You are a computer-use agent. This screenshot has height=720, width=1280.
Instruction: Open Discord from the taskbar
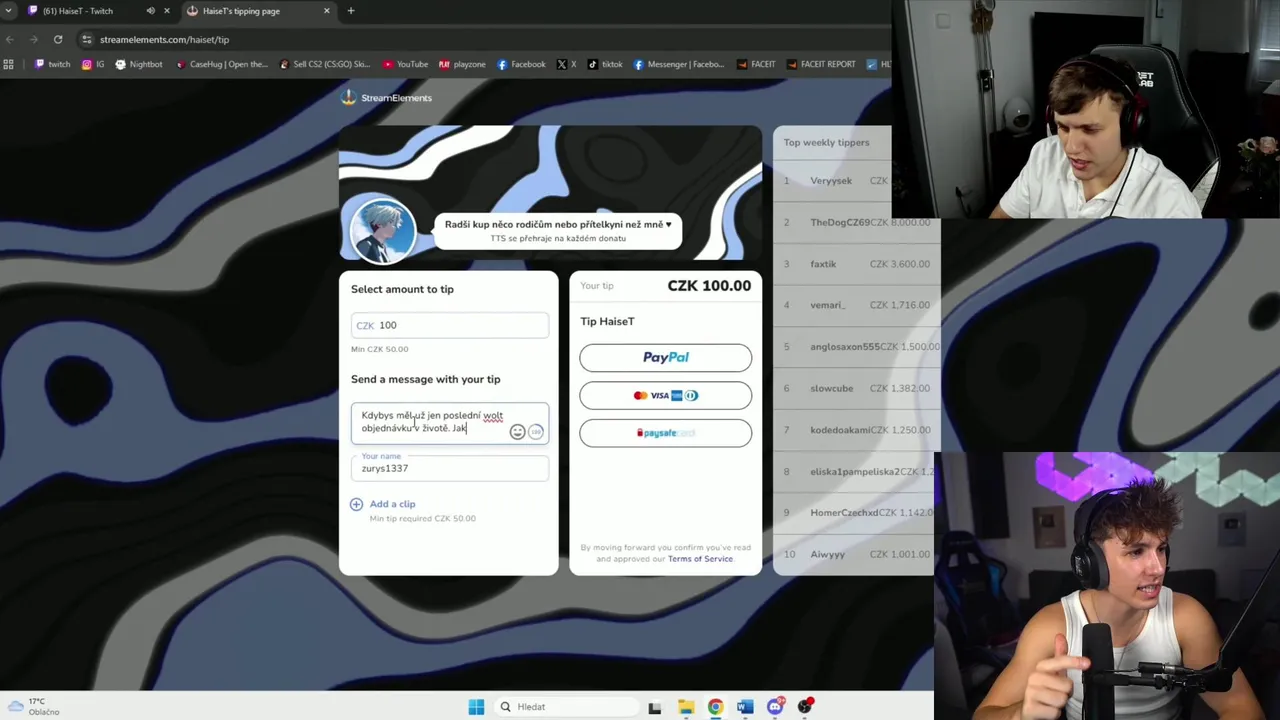pos(775,707)
